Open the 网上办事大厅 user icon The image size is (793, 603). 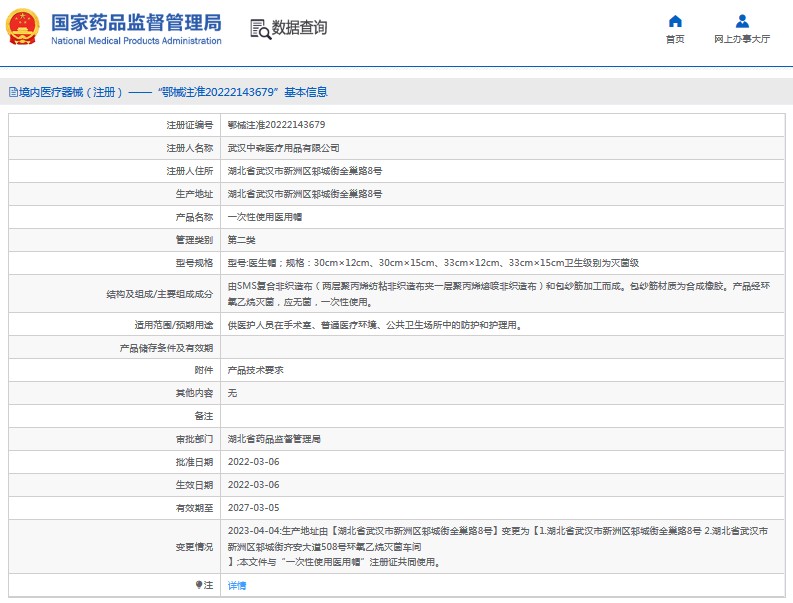click(x=742, y=21)
